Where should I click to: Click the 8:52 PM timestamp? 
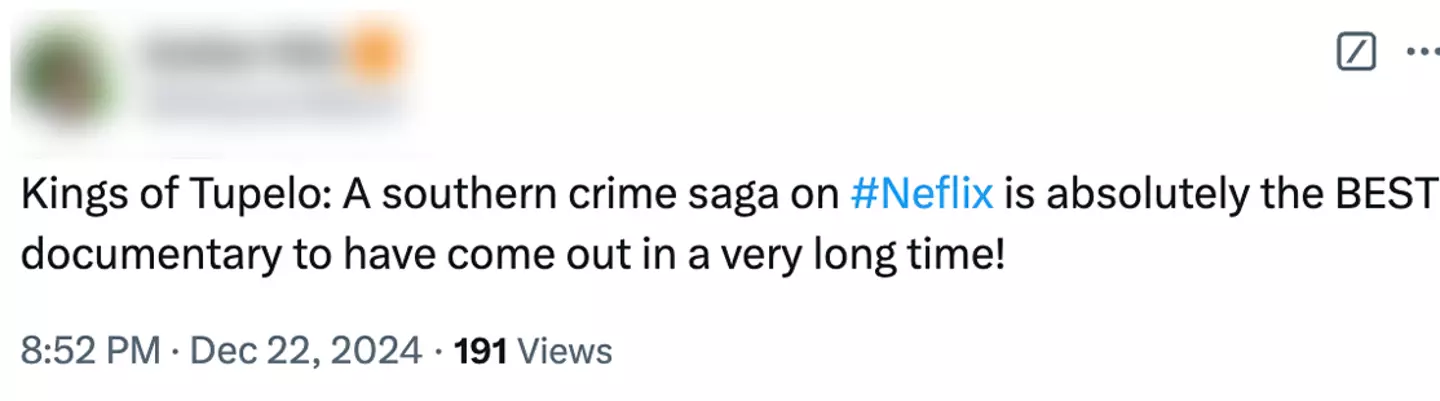(x=90, y=351)
